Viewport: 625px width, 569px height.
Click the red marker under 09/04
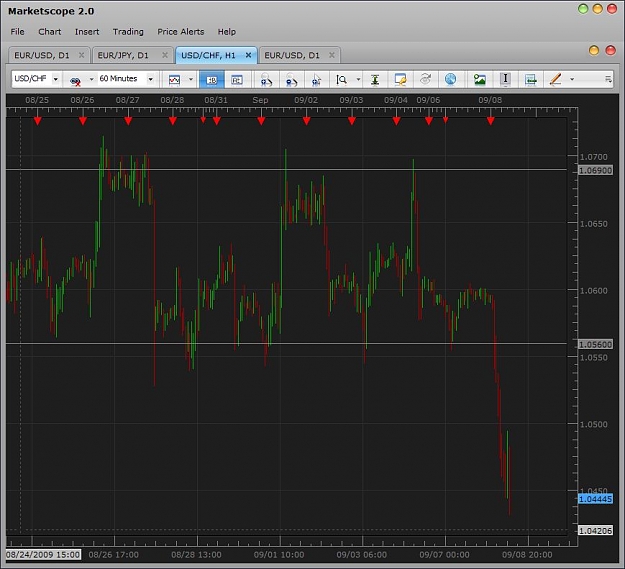point(396,120)
